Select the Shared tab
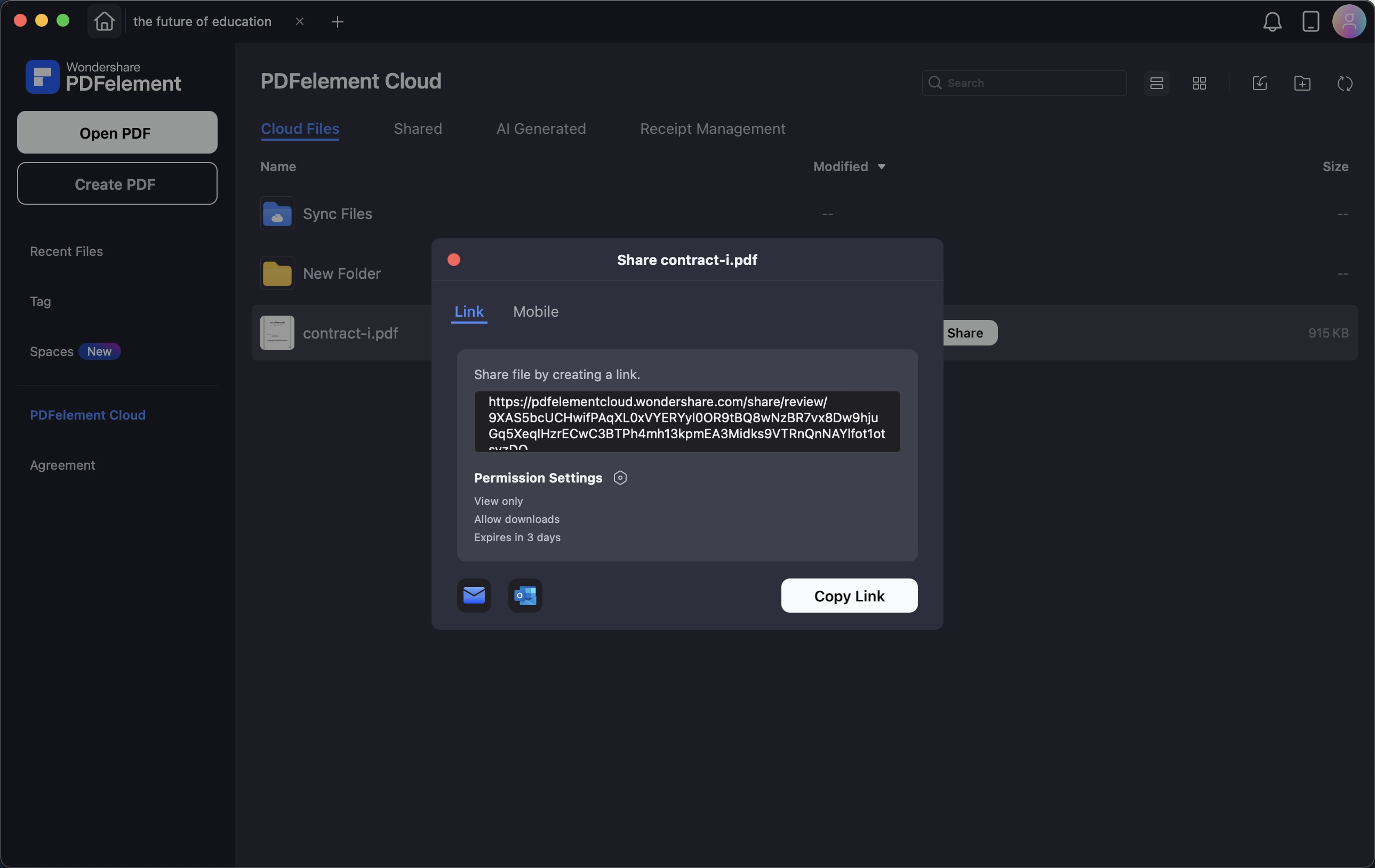The width and height of the screenshot is (1375, 868). tap(418, 129)
